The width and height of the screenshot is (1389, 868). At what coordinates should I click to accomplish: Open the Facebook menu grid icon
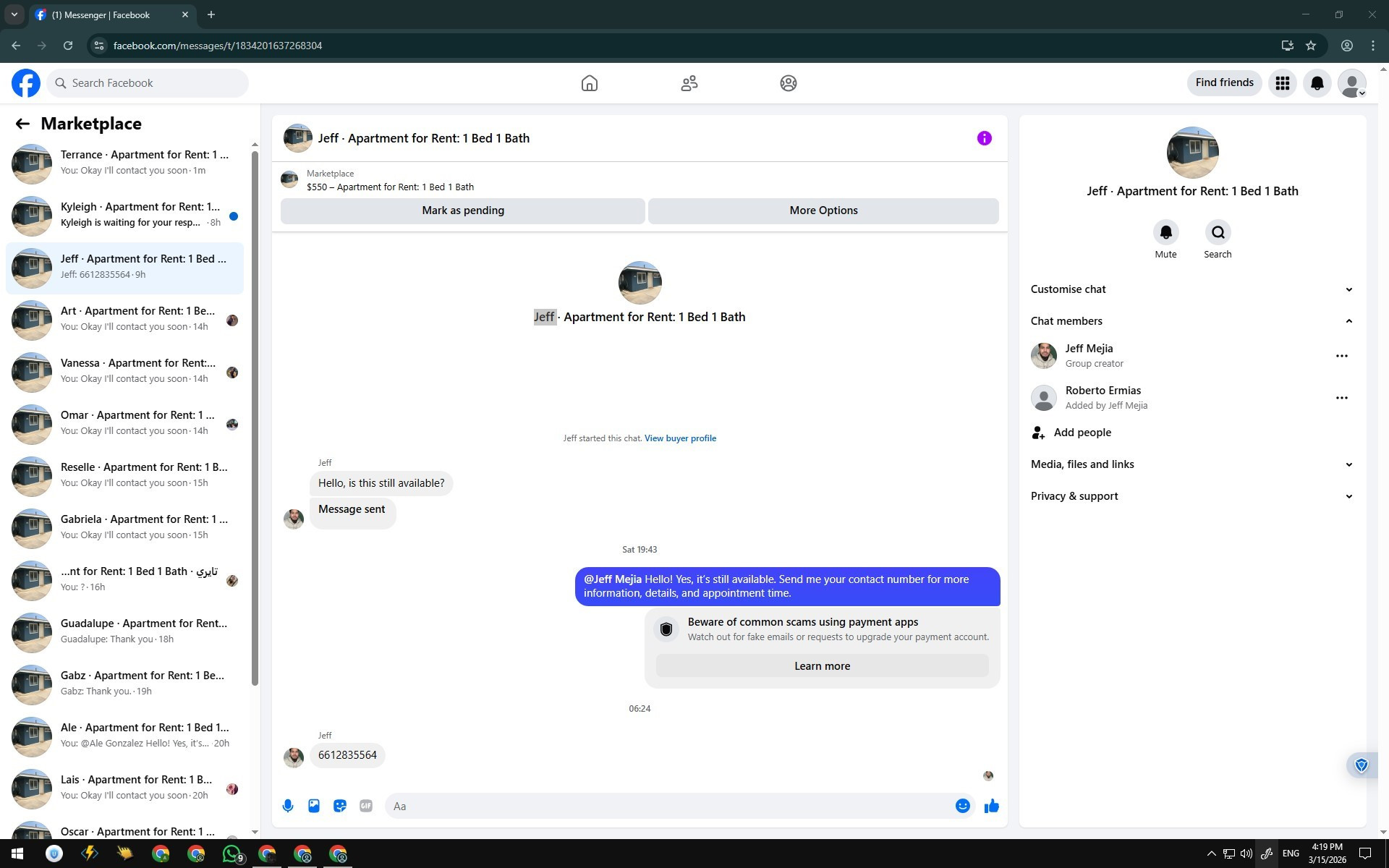(x=1283, y=83)
